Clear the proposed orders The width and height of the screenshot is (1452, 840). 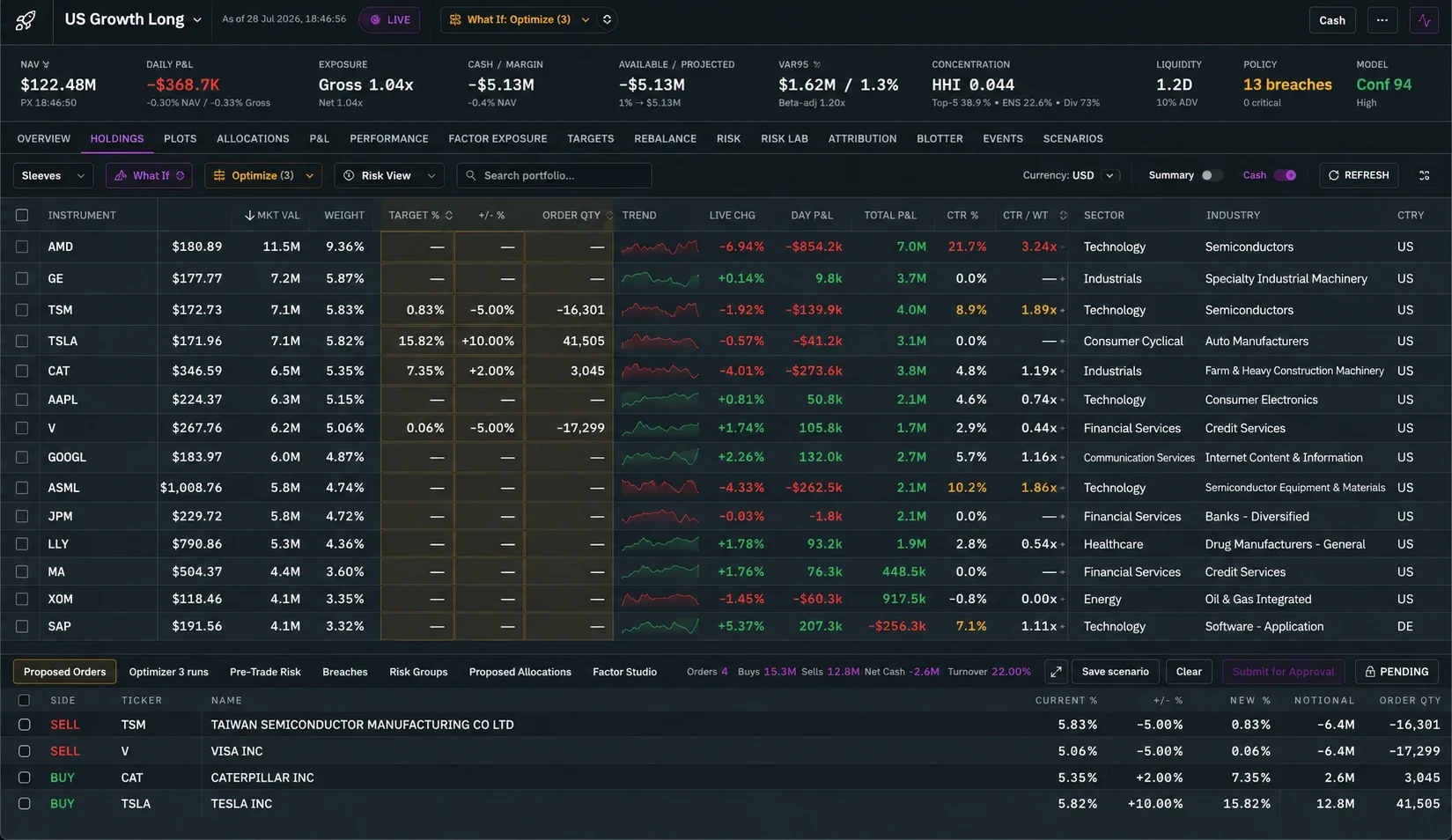tap(1189, 672)
